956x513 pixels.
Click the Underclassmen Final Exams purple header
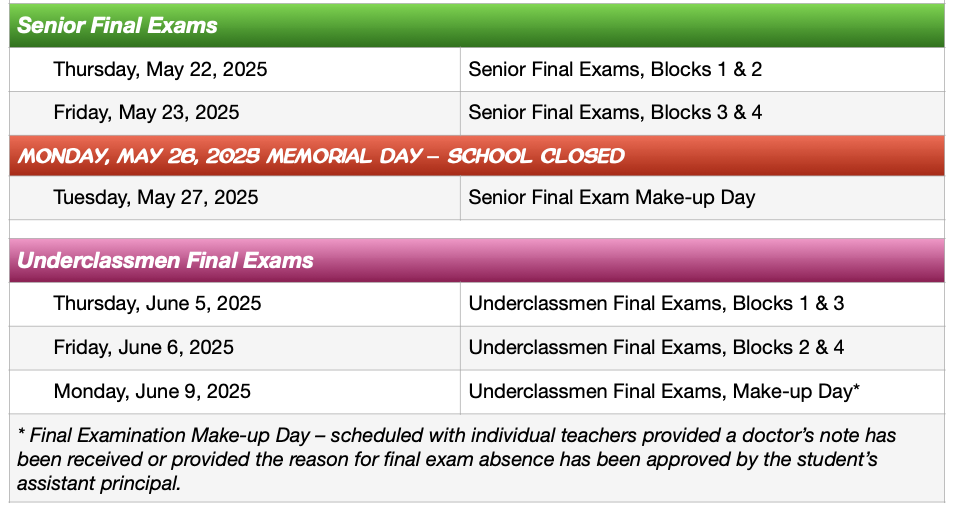pos(477,260)
